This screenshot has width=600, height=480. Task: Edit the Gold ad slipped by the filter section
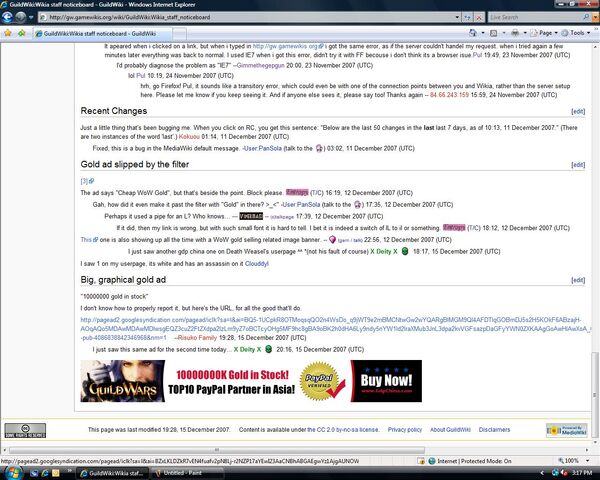pyautogui.click(x=578, y=165)
